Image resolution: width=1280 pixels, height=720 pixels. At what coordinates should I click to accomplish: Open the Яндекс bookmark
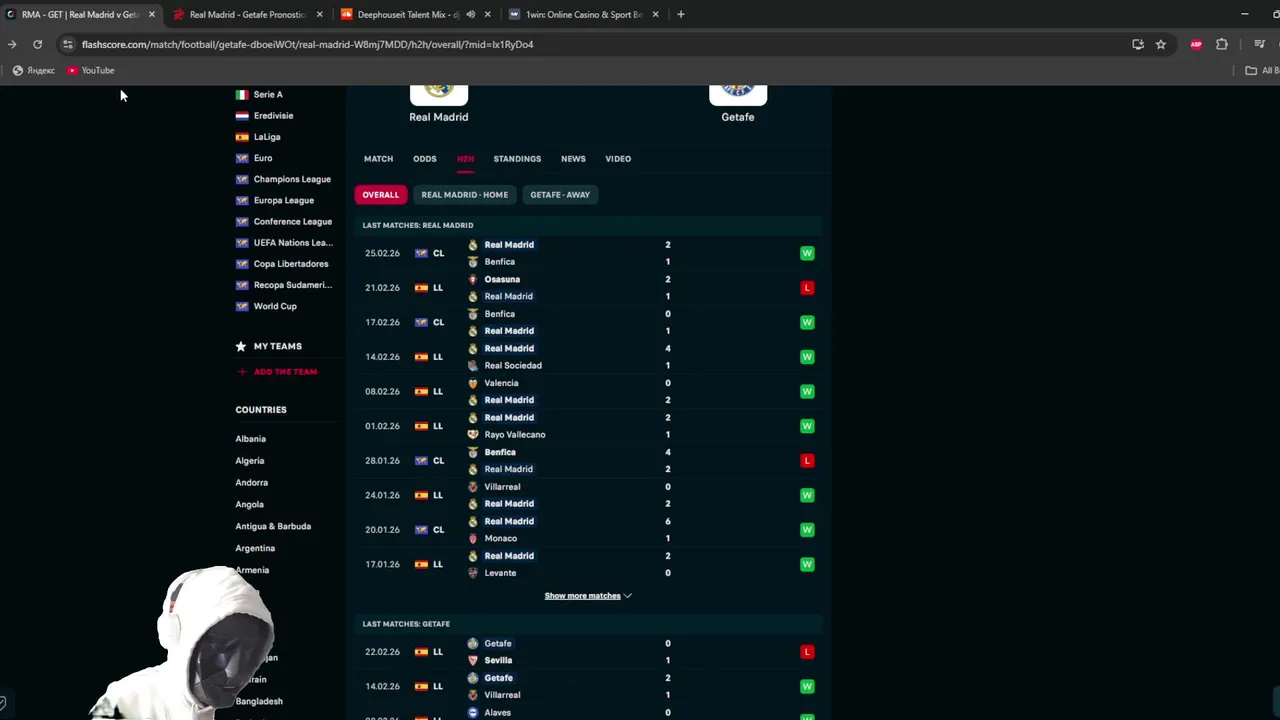(x=34, y=71)
